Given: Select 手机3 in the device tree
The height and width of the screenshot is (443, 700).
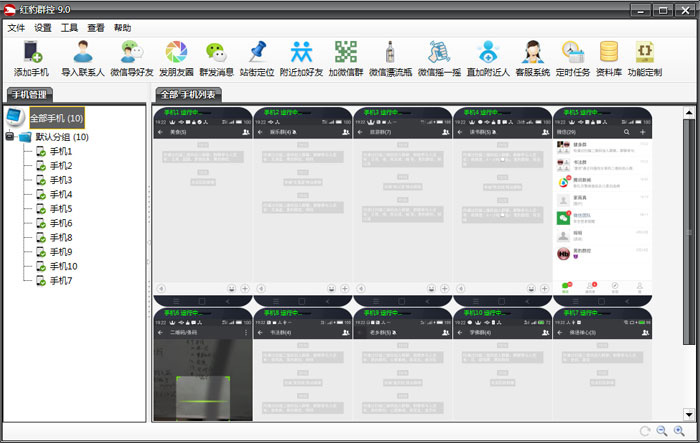Looking at the screenshot, I should point(61,180).
